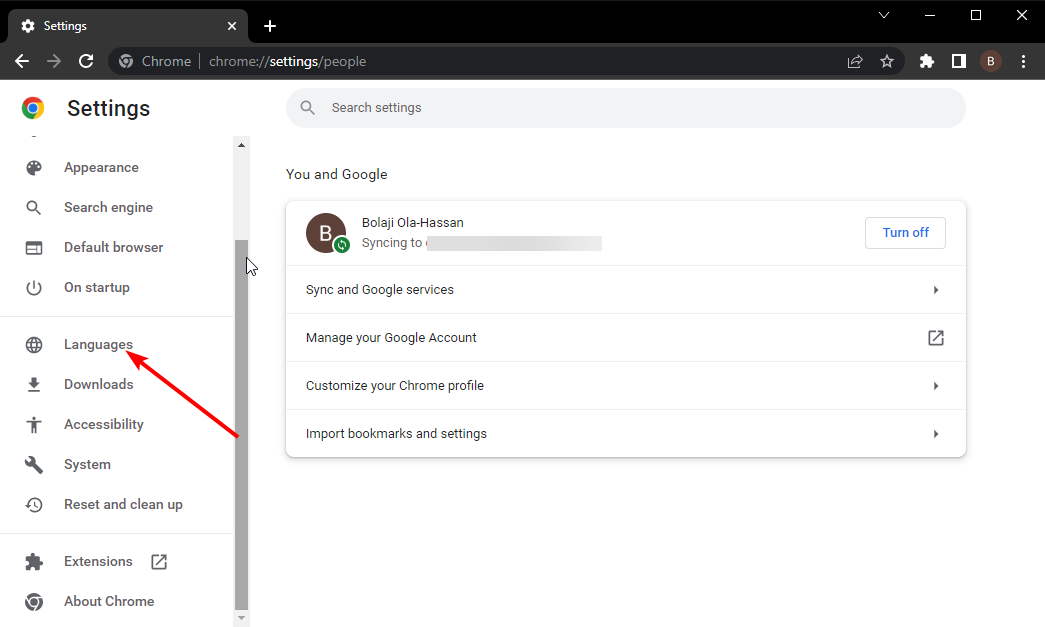Turn off sync with Turn off button

click(905, 233)
